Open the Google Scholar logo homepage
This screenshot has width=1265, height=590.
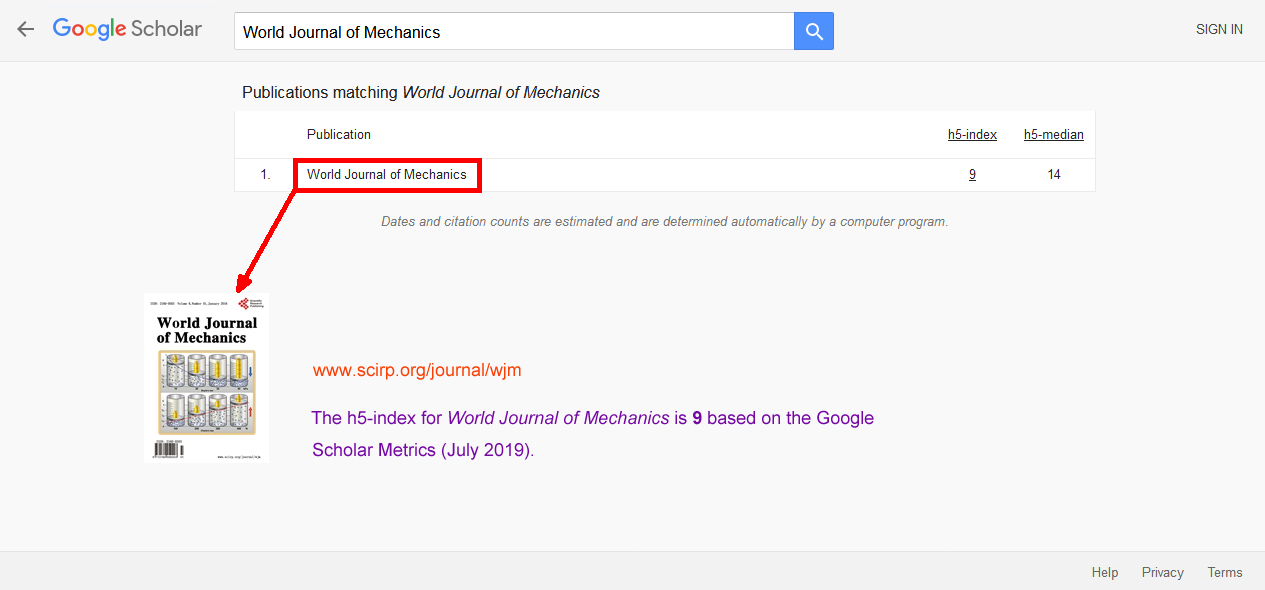(127, 29)
